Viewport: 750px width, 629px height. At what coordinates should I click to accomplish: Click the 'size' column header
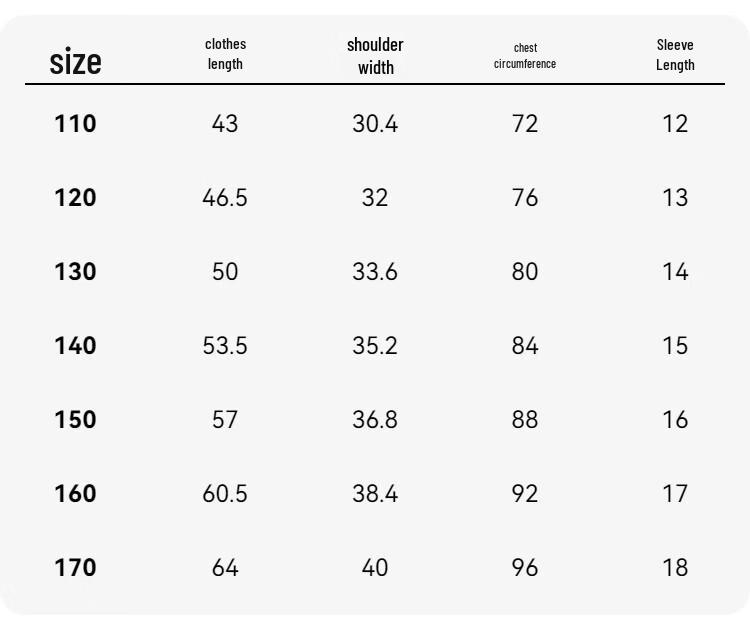point(76,62)
